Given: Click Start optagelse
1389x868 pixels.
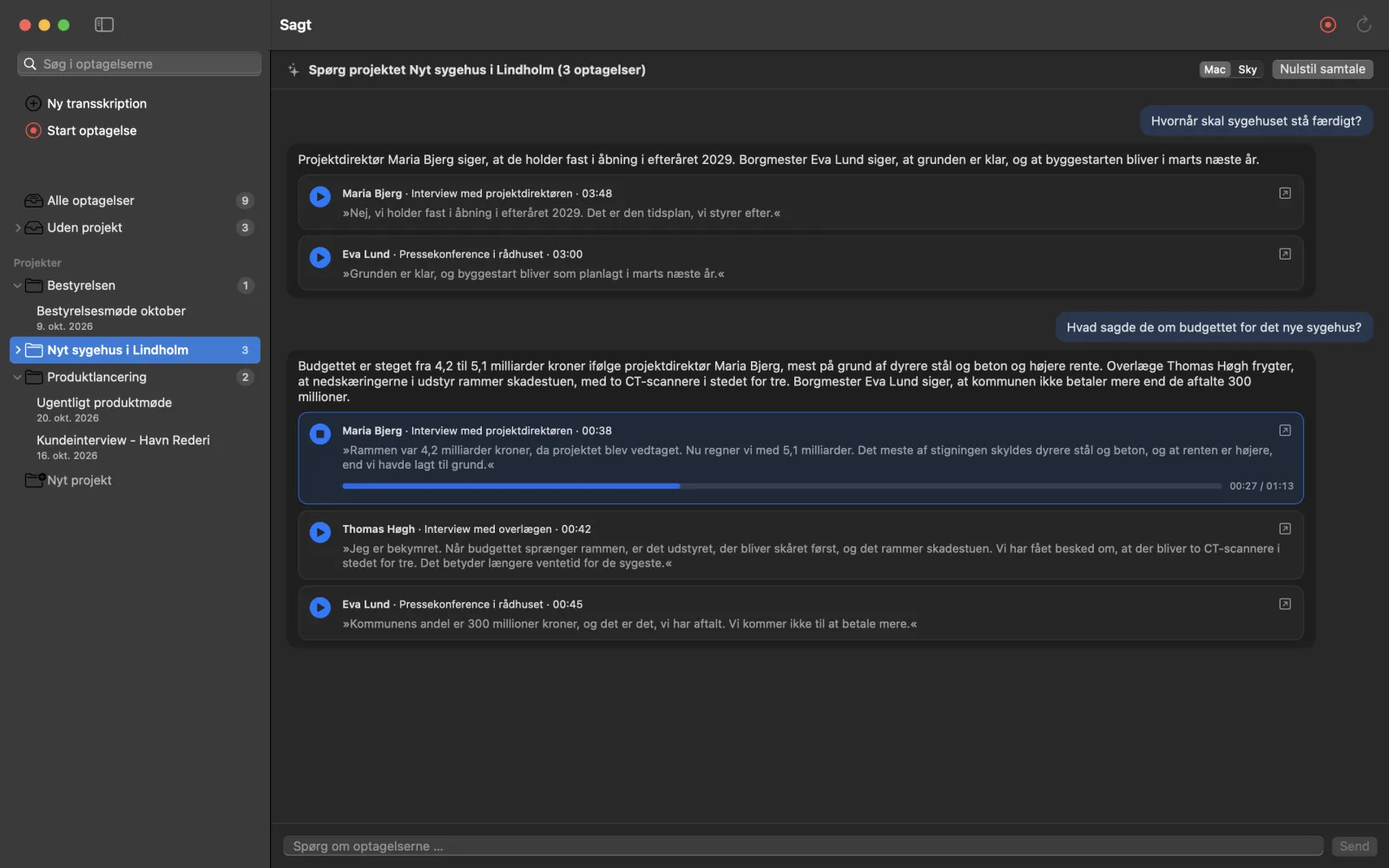Looking at the screenshot, I should (x=92, y=130).
